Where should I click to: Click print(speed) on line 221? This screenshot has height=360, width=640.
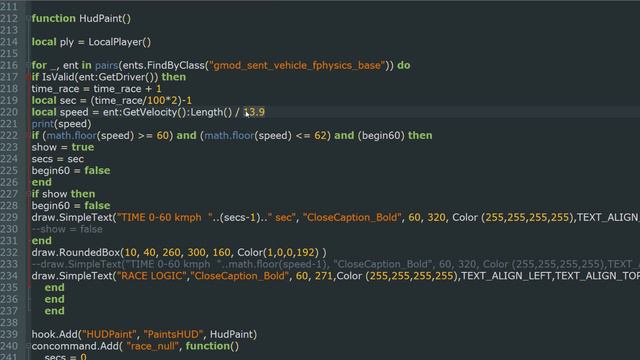(61, 124)
